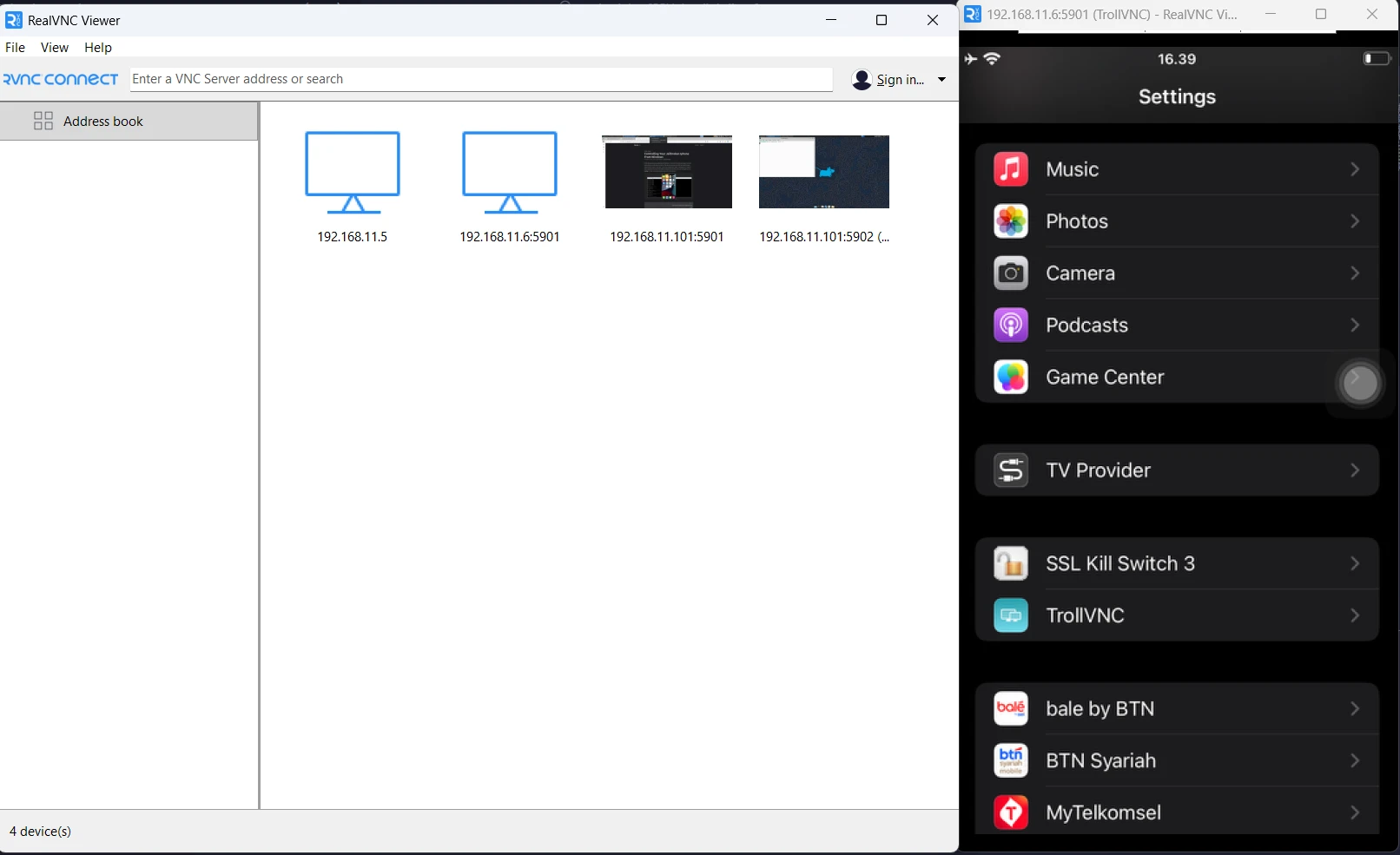The image size is (1400, 855).
Task: Tap the Music label text
Action: click(1073, 169)
